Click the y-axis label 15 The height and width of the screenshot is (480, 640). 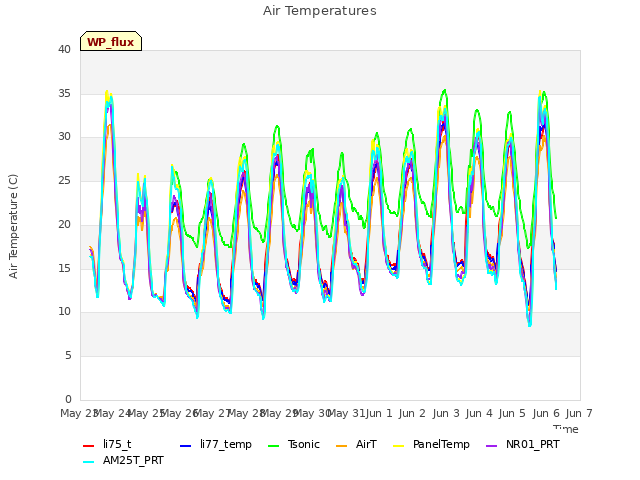click(64, 268)
